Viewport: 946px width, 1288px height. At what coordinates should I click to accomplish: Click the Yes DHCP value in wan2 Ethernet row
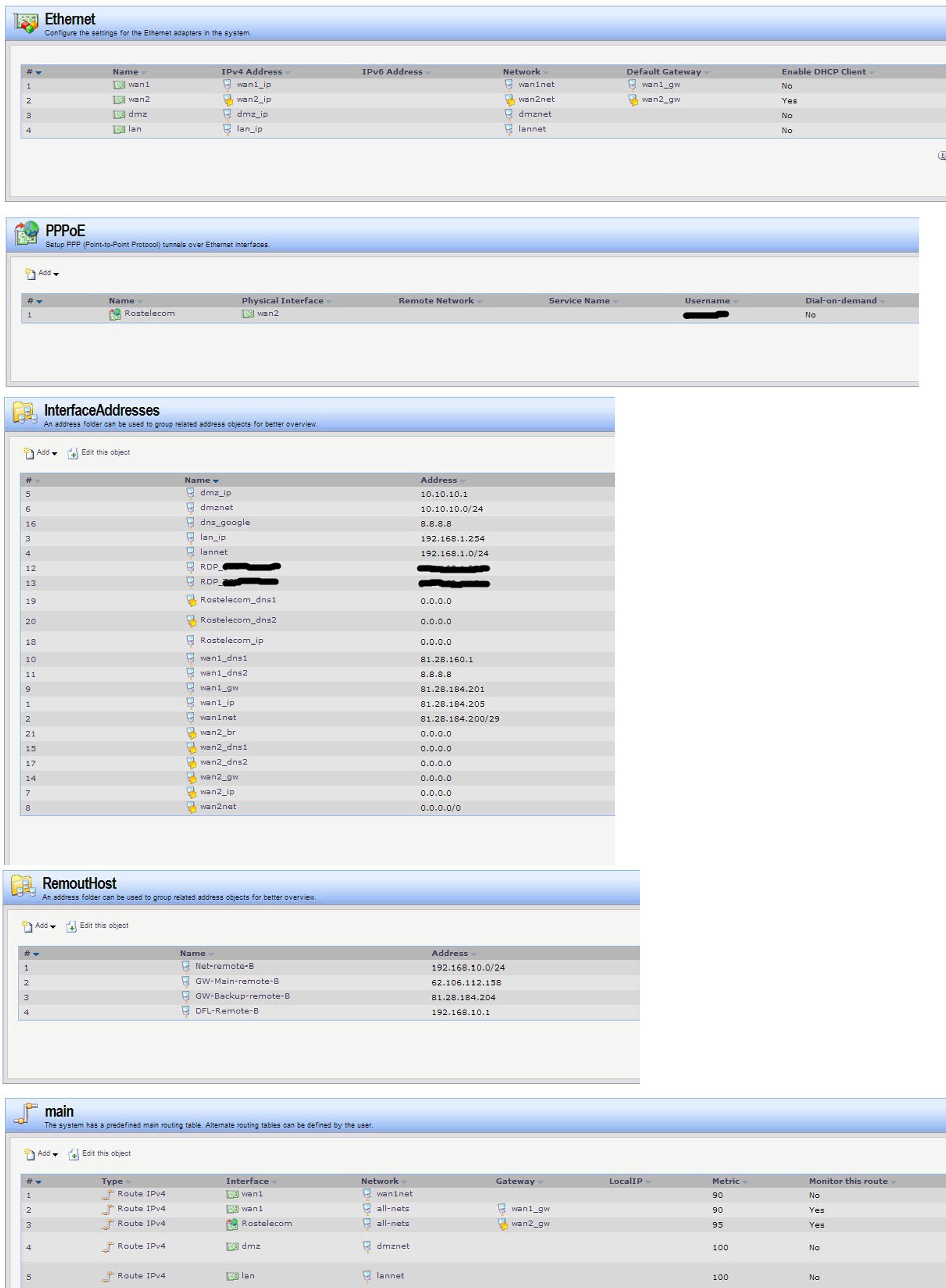coord(789,101)
